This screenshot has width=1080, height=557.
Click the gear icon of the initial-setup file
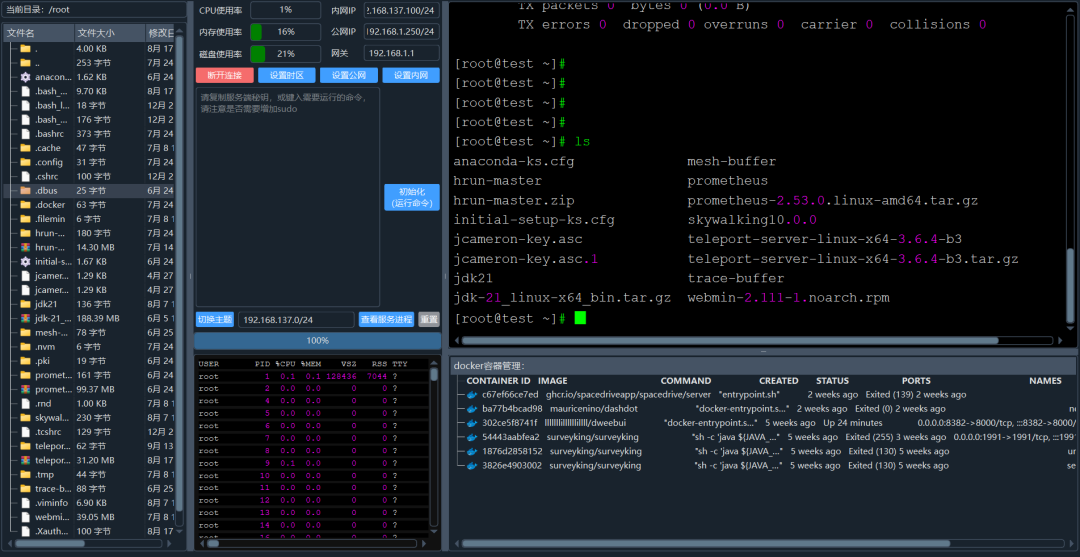pos(25,262)
